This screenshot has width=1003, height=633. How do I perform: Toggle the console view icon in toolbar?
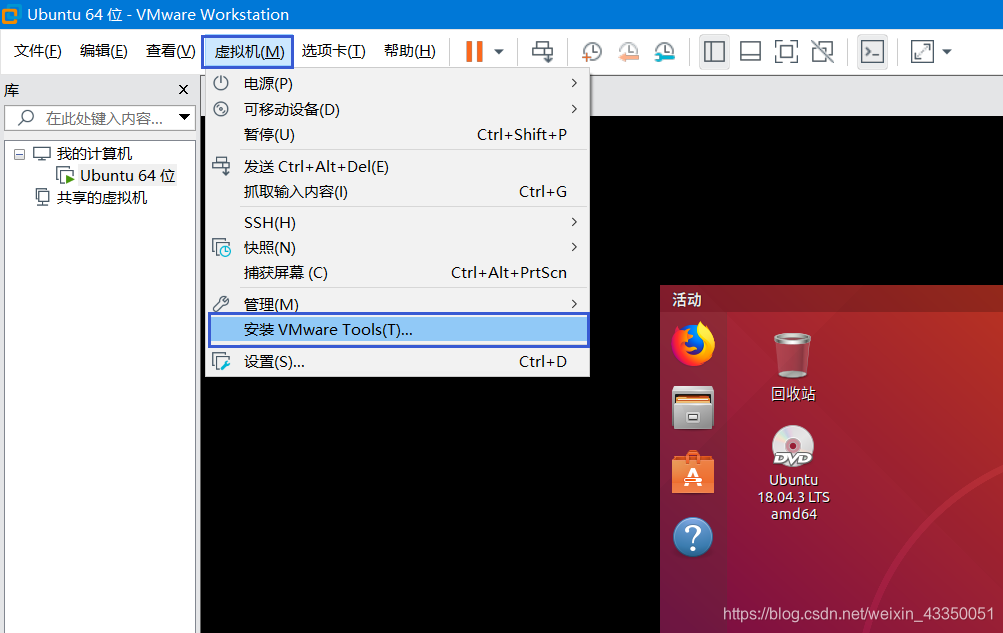coord(873,52)
